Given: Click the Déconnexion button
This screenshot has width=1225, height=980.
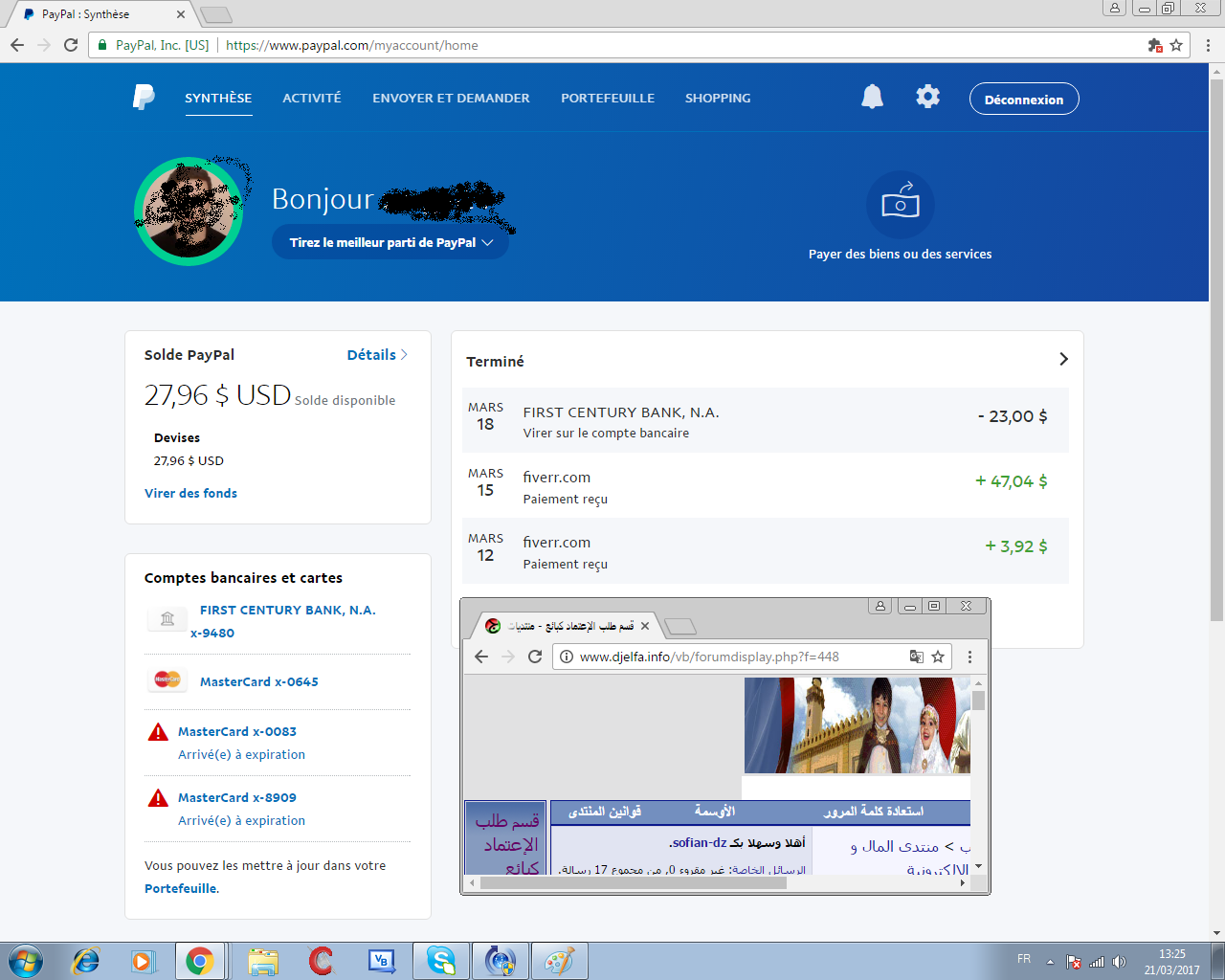Looking at the screenshot, I should pyautogui.click(x=1024, y=100).
